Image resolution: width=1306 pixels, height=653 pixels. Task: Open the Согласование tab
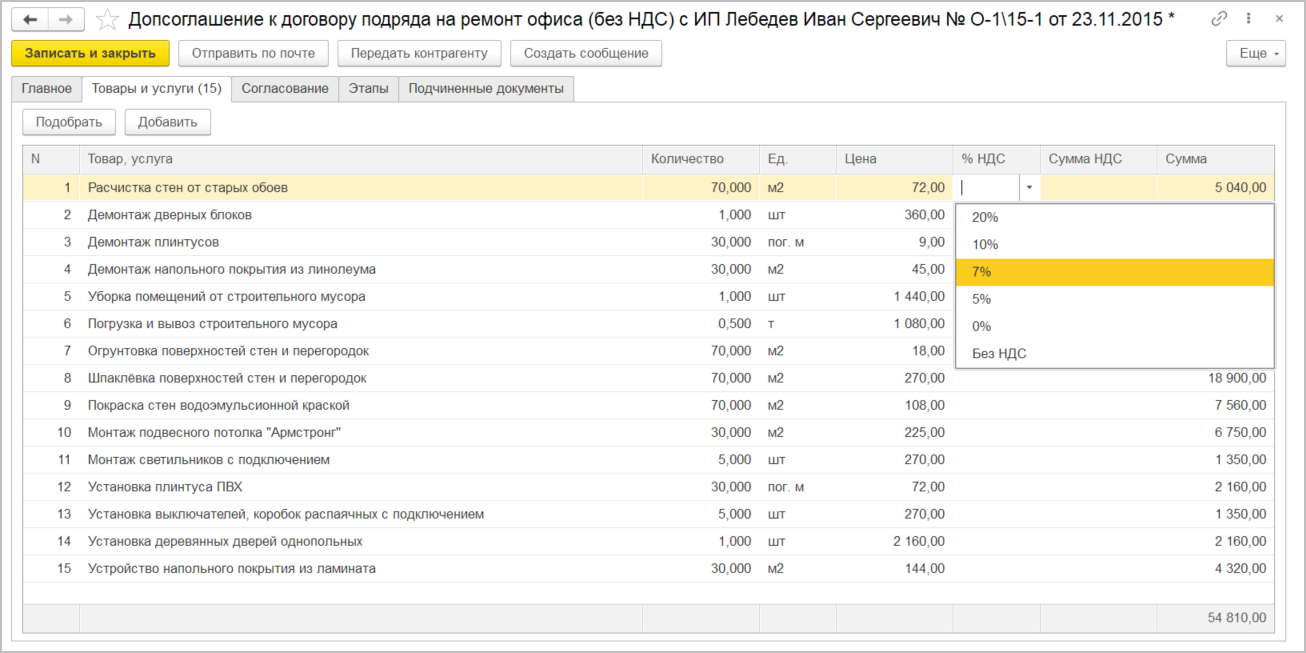click(x=285, y=89)
